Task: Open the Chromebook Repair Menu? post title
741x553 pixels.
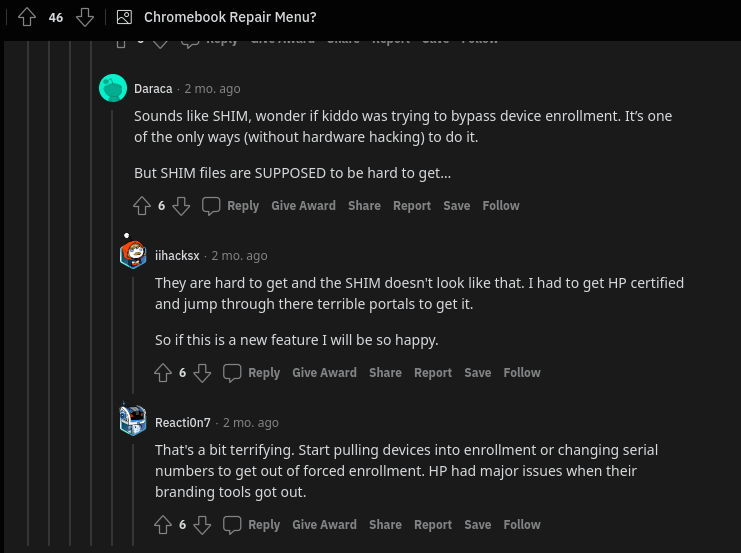Action: pos(230,17)
